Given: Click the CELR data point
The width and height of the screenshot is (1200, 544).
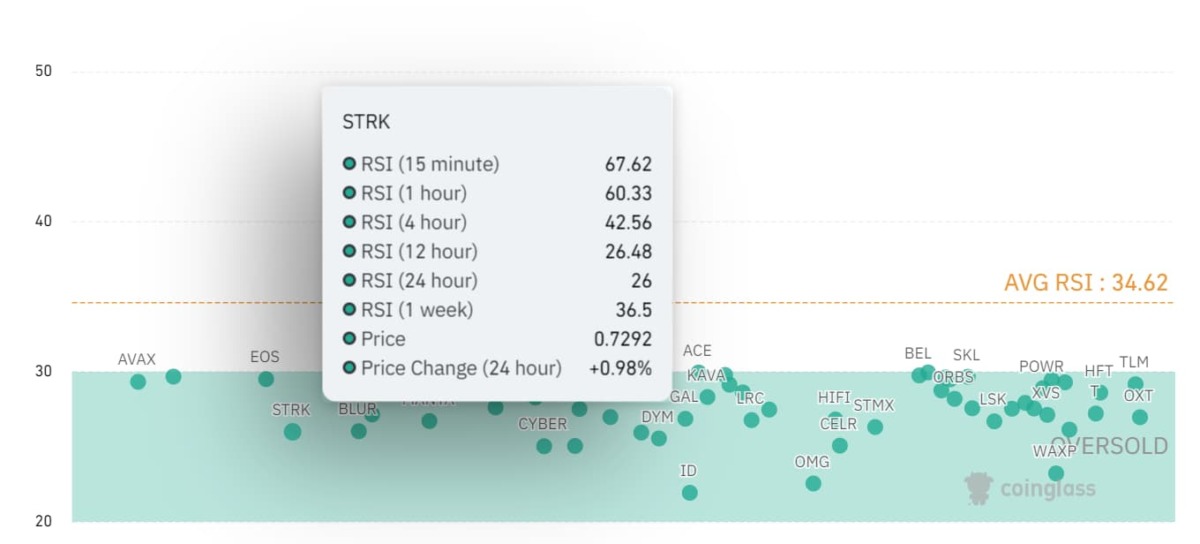Looking at the screenshot, I should [839, 445].
